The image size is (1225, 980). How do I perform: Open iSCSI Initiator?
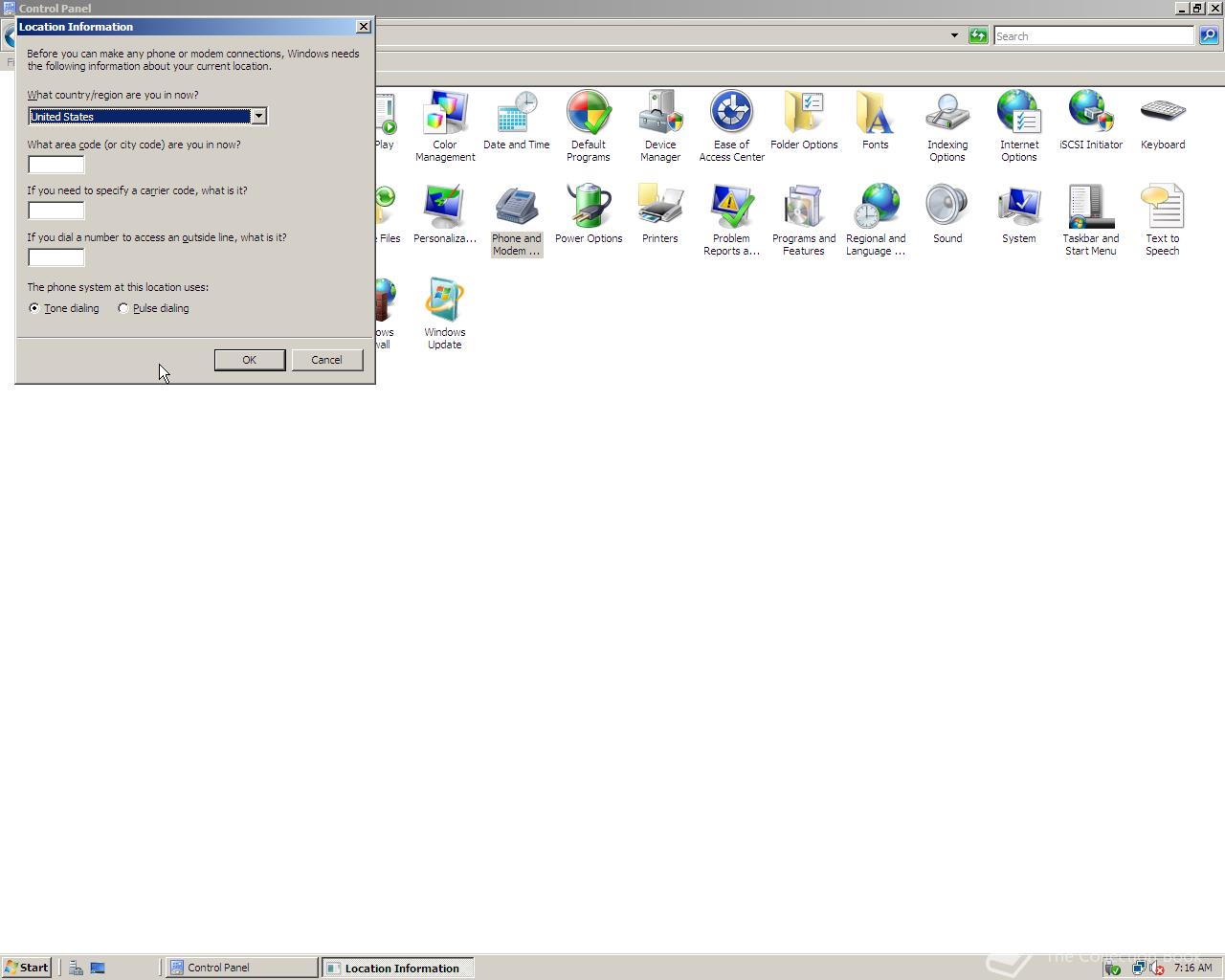[1091, 121]
